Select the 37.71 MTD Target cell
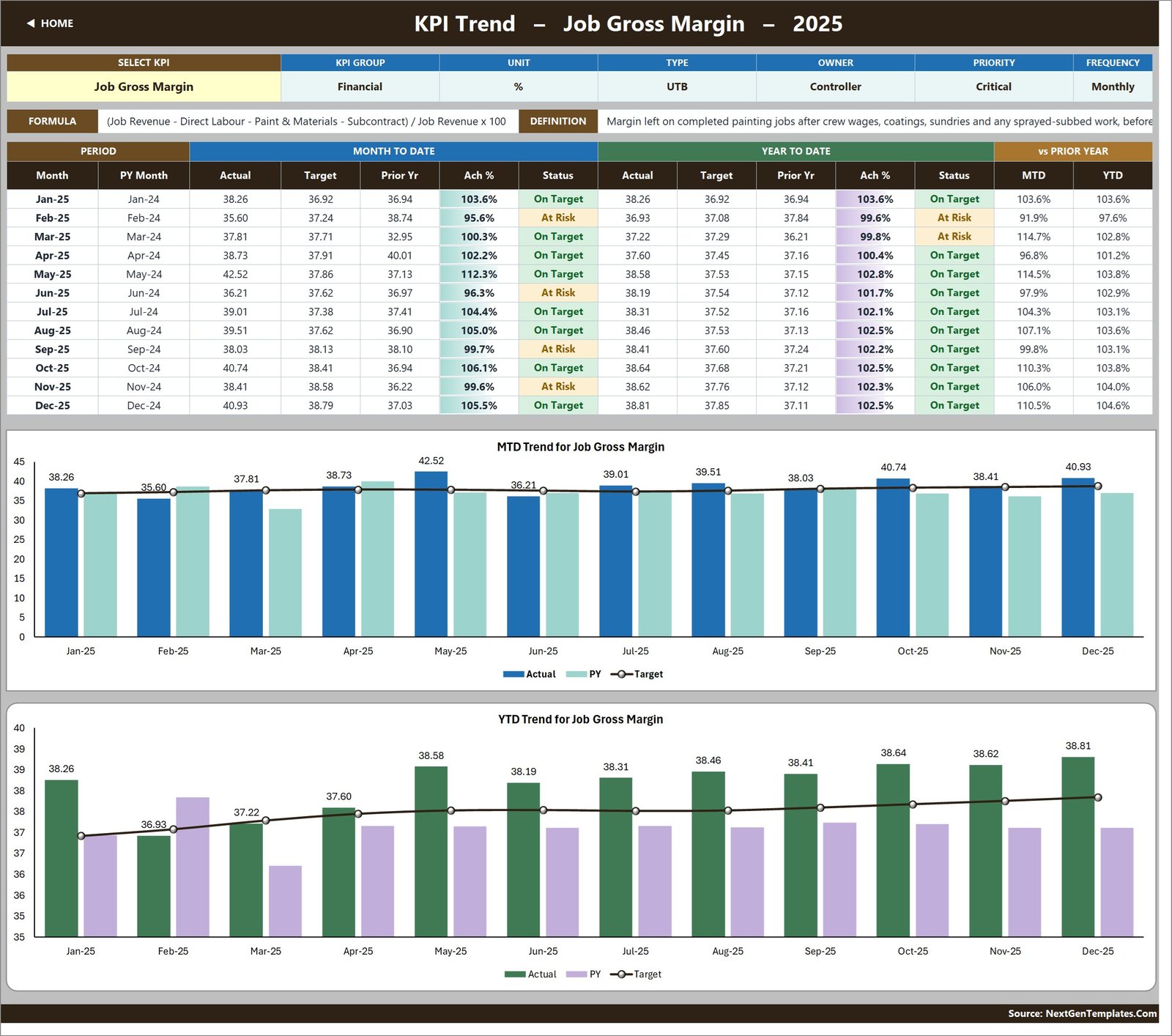1172x1036 pixels. click(321, 237)
